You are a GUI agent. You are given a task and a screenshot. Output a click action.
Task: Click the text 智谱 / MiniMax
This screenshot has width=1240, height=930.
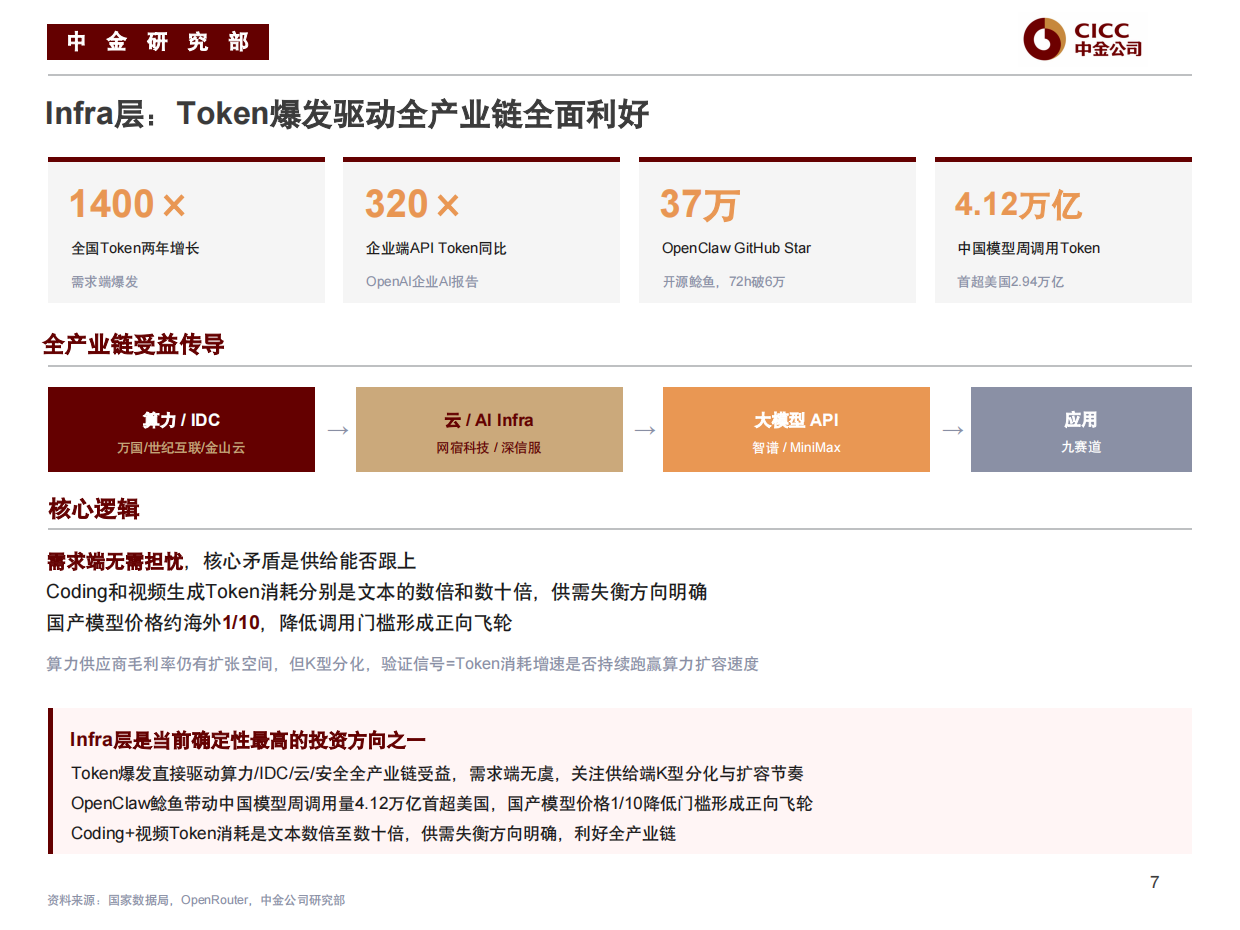tap(796, 448)
